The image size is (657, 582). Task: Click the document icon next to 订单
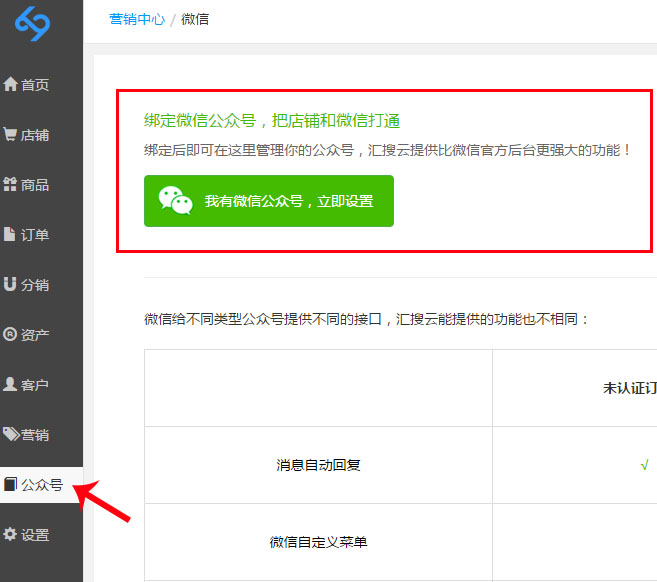(x=11, y=235)
